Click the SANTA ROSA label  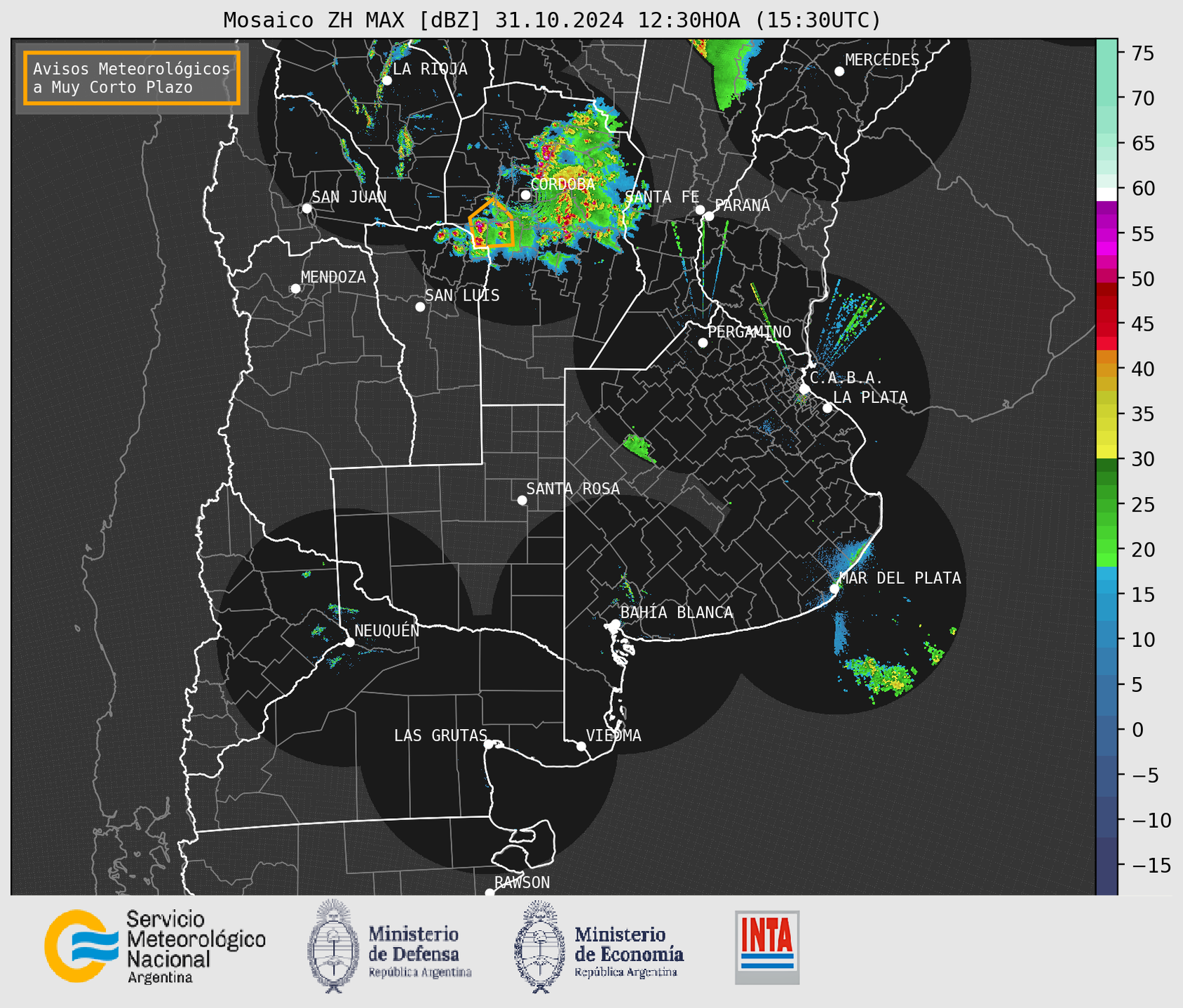(573, 489)
